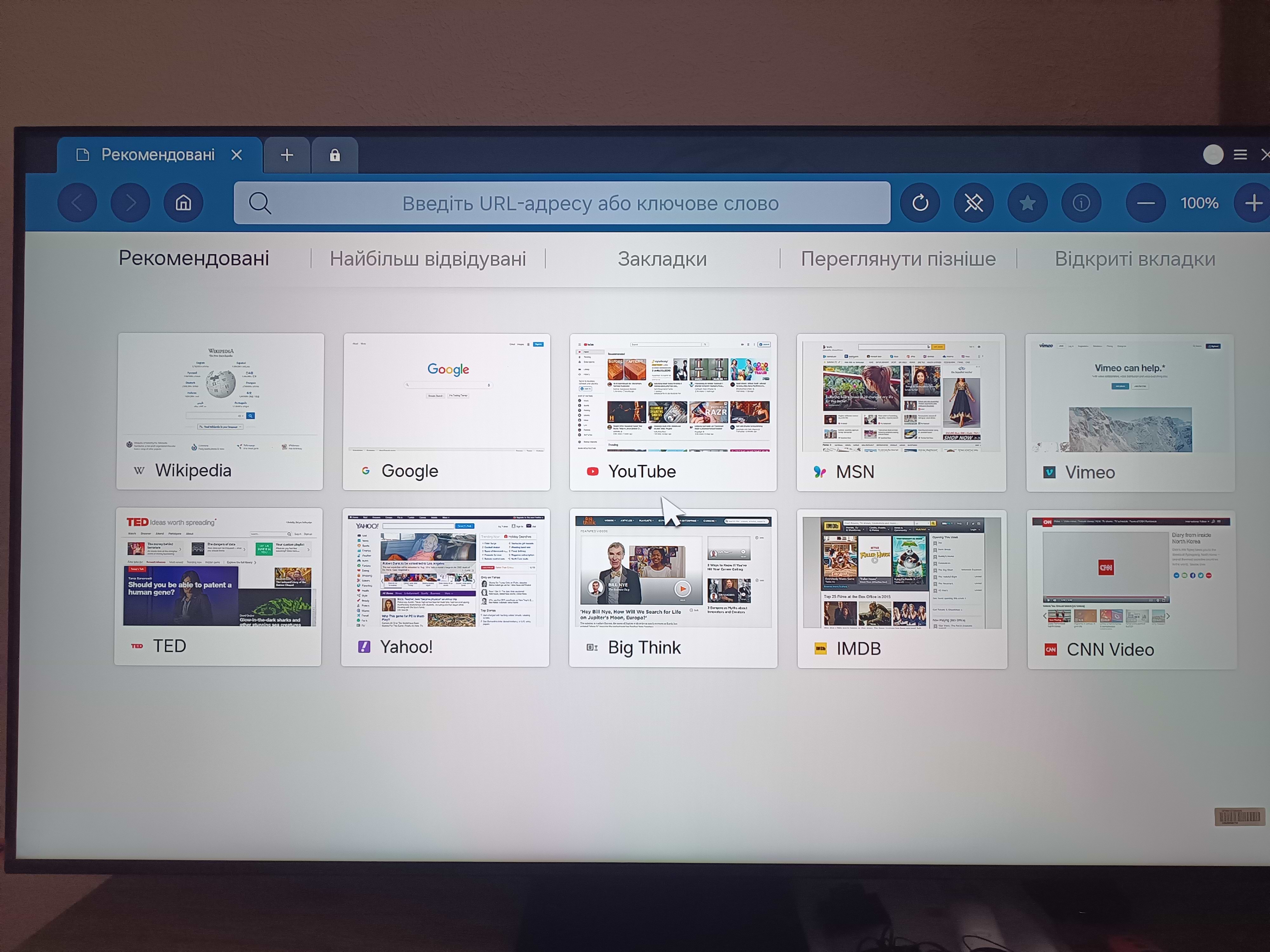Screen dimensions: 1270x952
Task: Open the IMDB thumbnail
Action: pos(902,589)
